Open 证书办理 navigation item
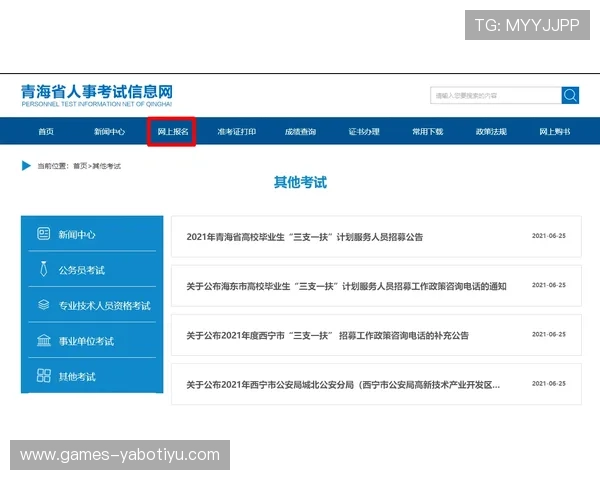The image size is (600, 480). pyautogui.click(x=364, y=132)
